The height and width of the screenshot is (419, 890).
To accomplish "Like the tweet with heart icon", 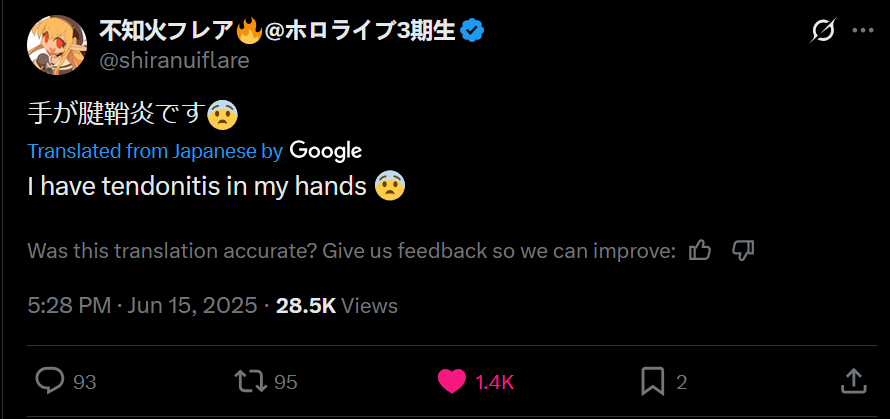I will (x=452, y=381).
